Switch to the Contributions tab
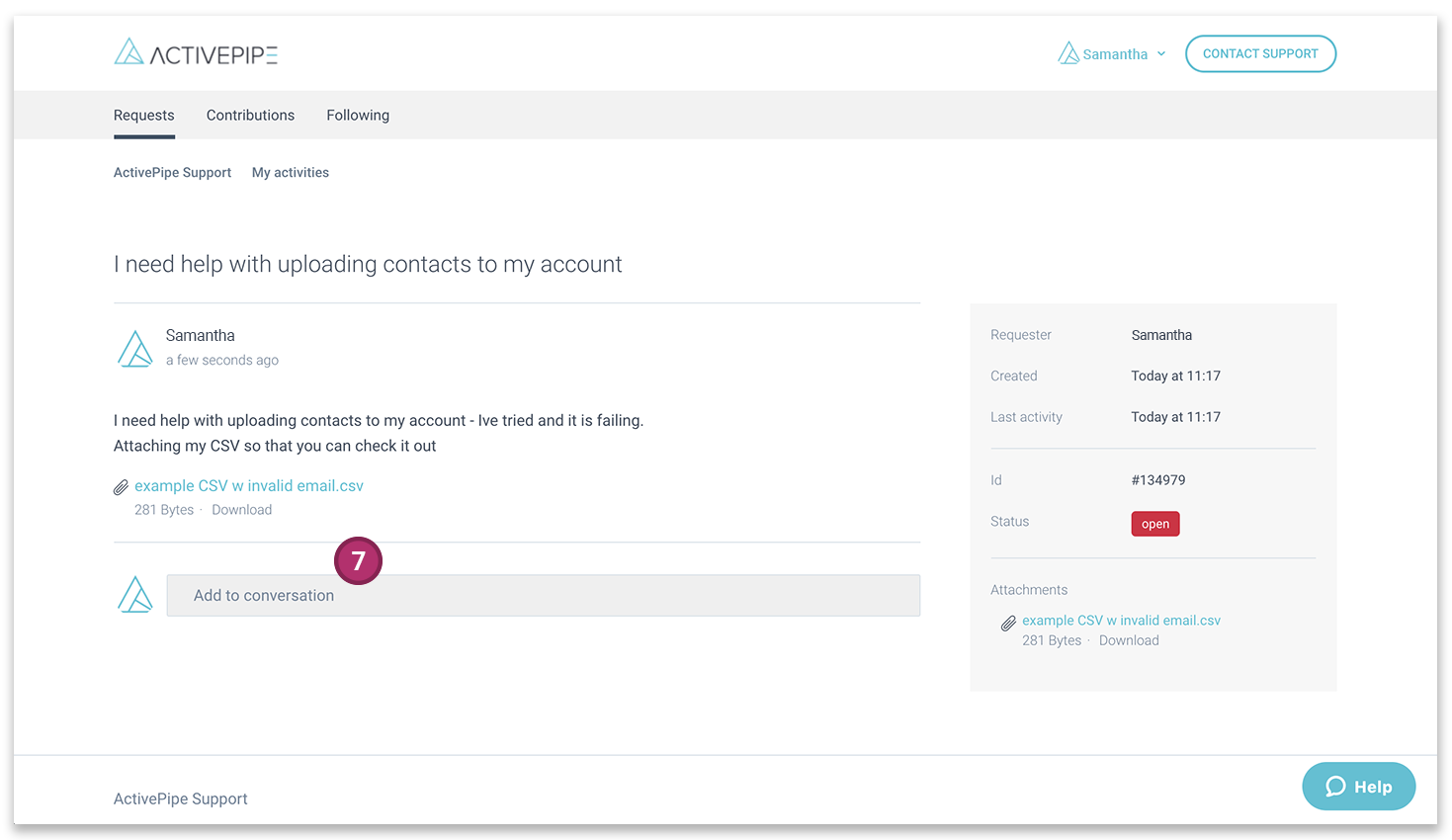Screen dimensions: 1452x840 pos(250,115)
